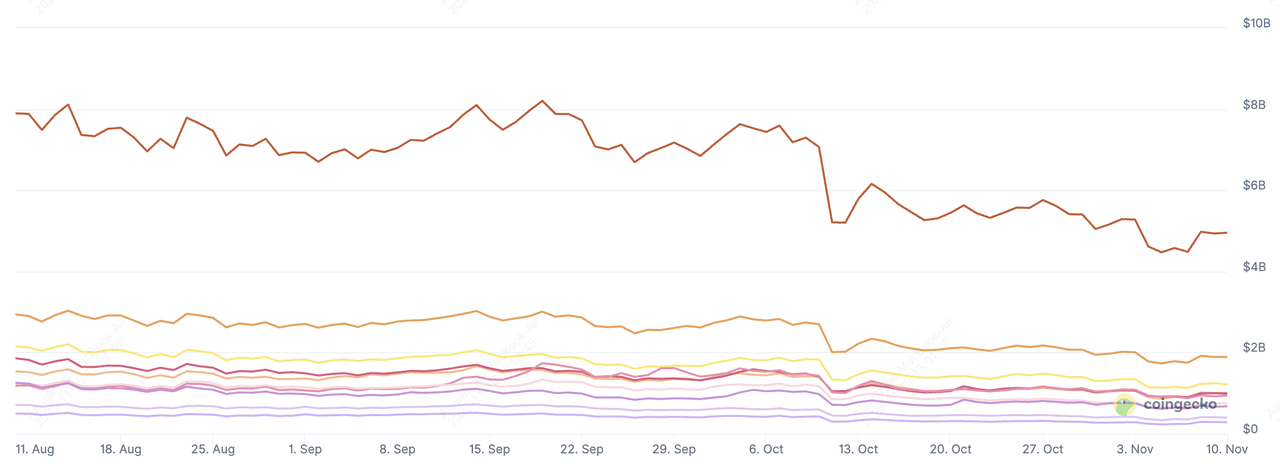
Task: Click the 20. Oct axis label
Action: pyautogui.click(x=951, y=450)
